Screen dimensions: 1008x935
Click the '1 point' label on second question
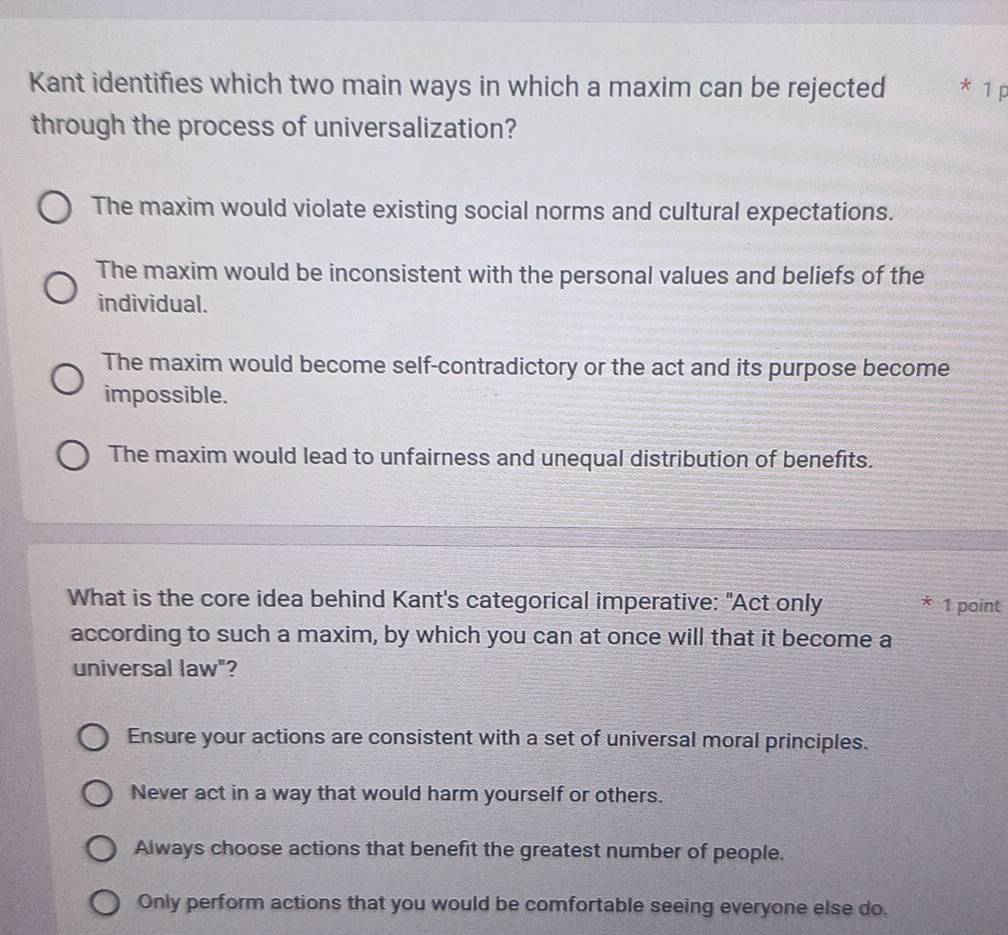pyautogui.click(x=971, y=605)
